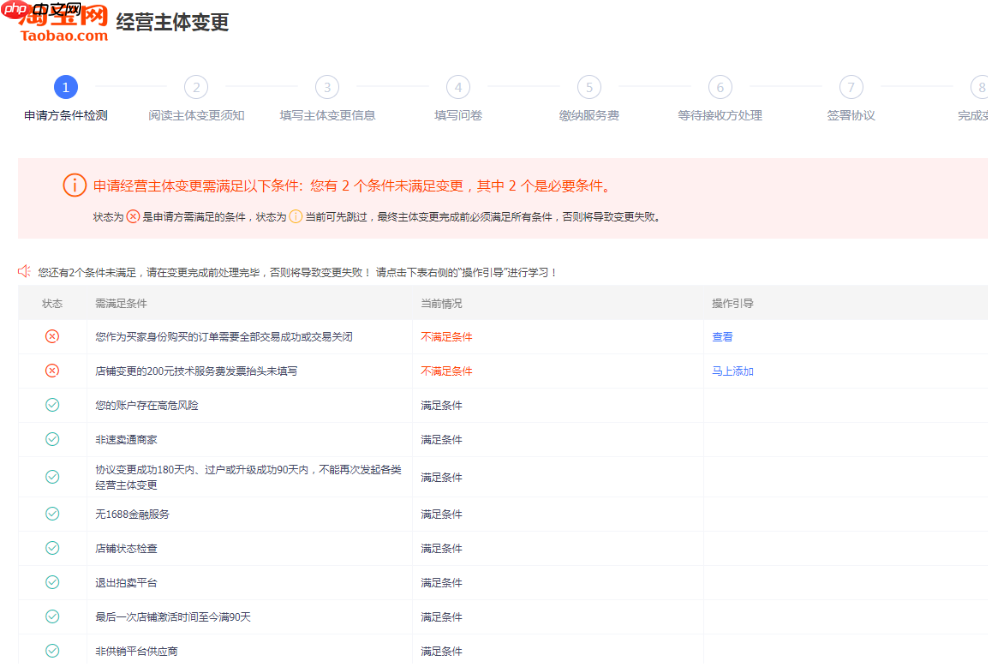Click green check icon for 非速卖通商家 row
The width and height of the screenshot is (988, 670).
pyautogui.click(x=52, y=439)
